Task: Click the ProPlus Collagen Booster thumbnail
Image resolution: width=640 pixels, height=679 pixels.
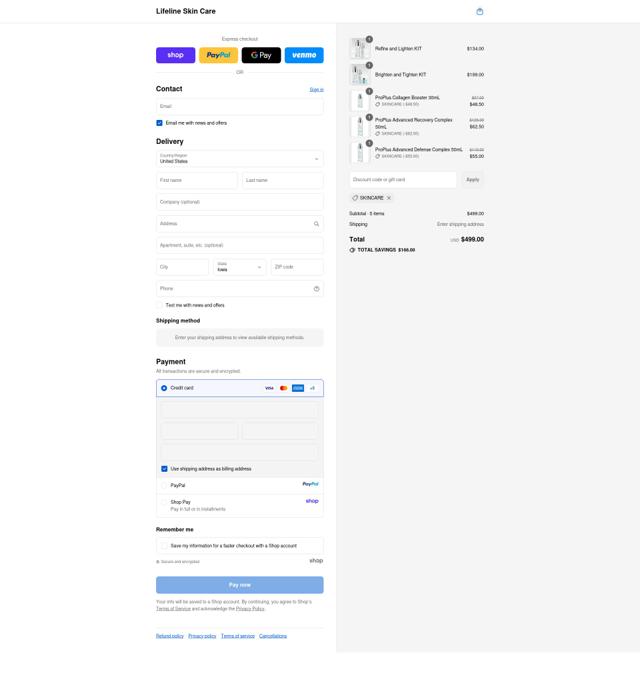Action: 360,100
